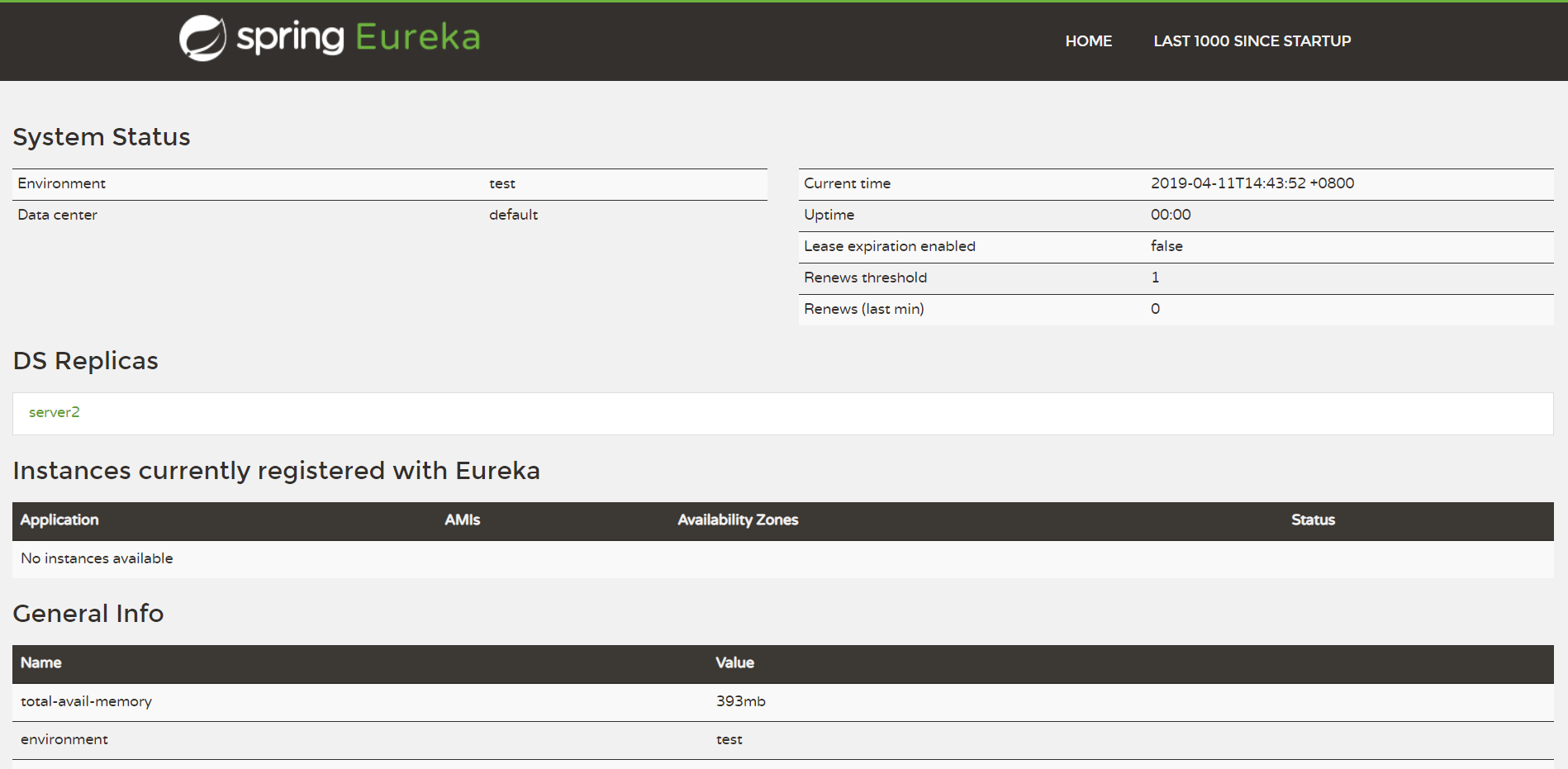This screenshot has width=1568, height=769.
Task: Click the Availability Zones column header
Action: pos(738,520)
